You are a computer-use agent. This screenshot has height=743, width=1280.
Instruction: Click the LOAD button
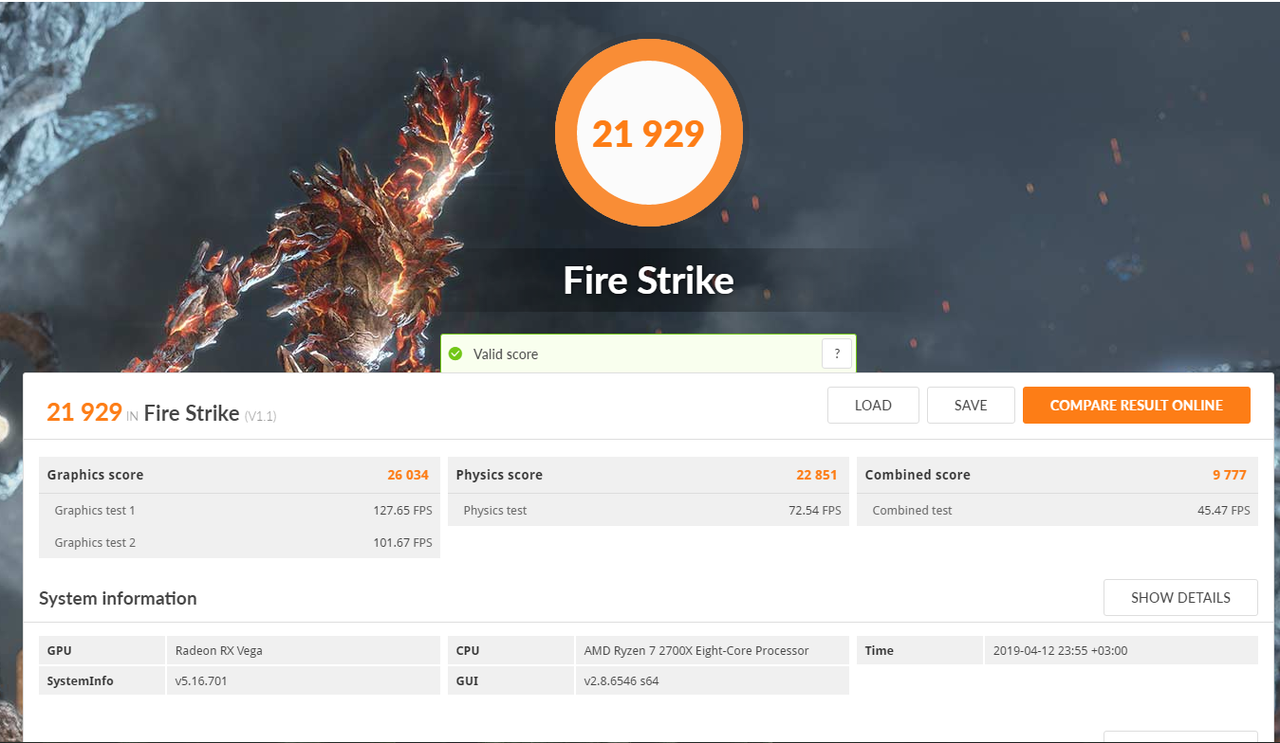(873, 405)
